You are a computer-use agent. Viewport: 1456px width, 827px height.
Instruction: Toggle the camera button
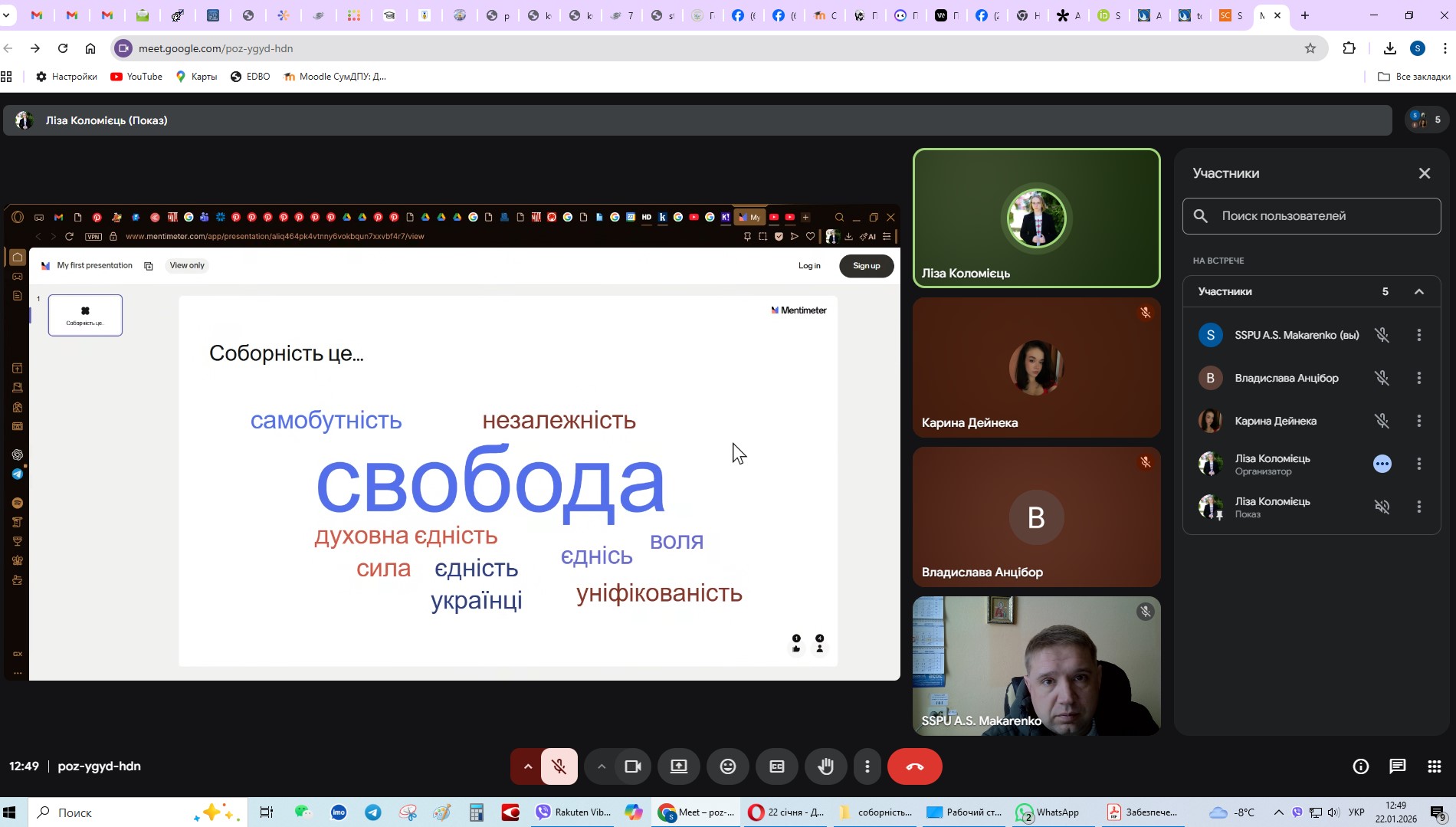coord(632,766)
